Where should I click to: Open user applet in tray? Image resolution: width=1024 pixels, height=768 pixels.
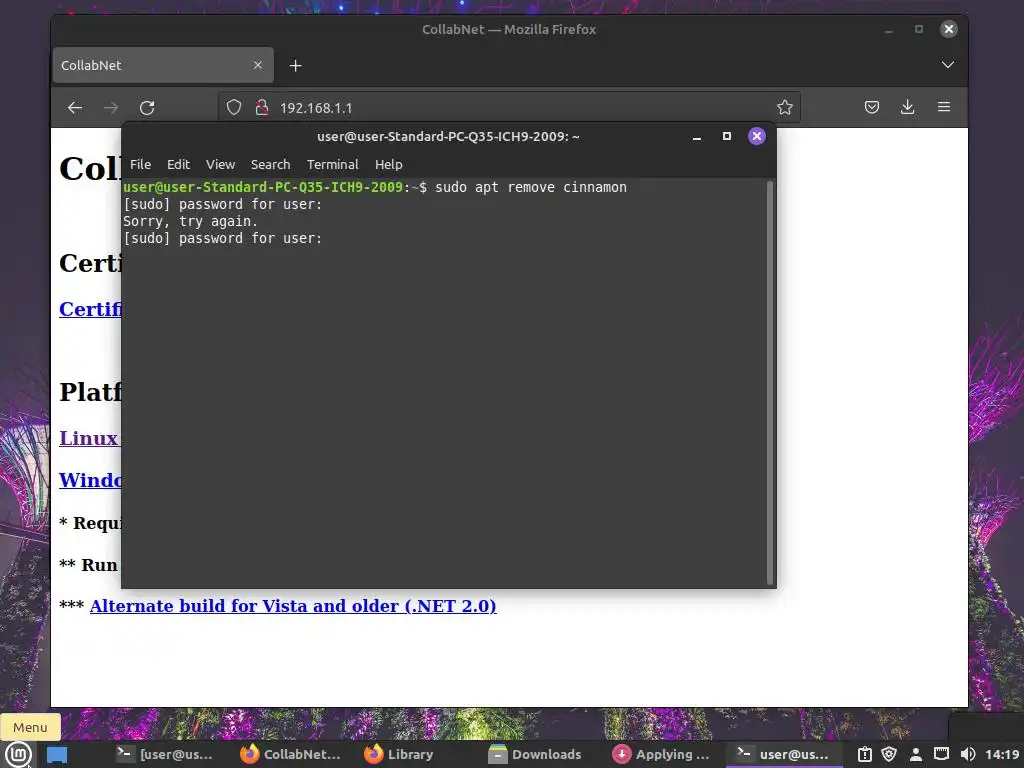click(916, 754)
